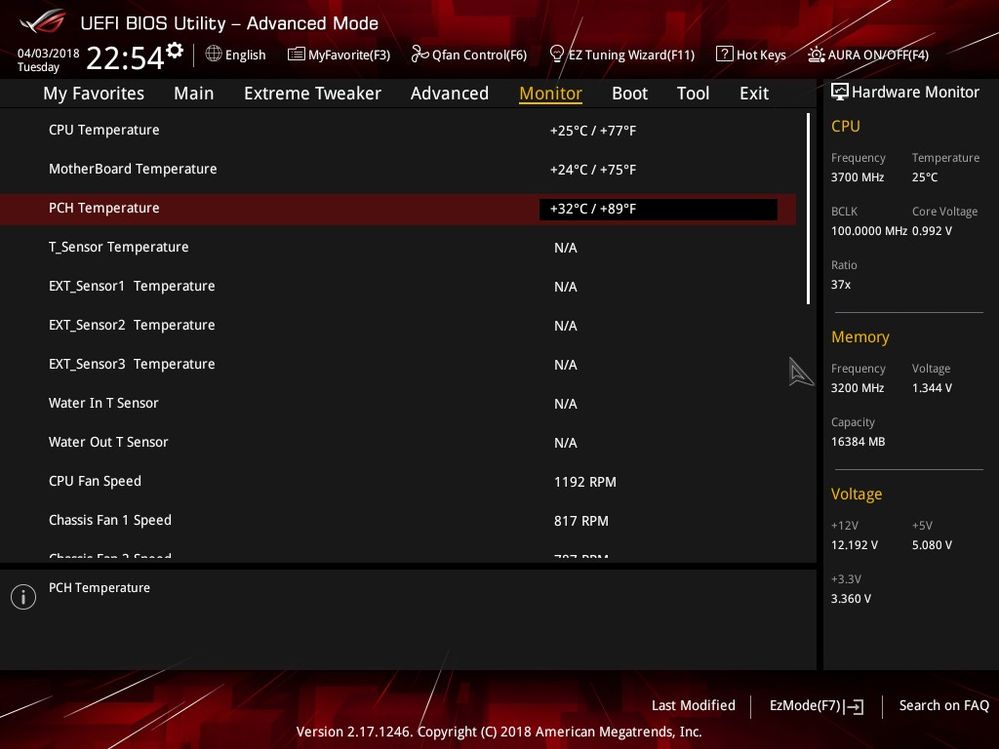Click the Qfan Control fan icon
999x749 pixels.
coord(419,54)
